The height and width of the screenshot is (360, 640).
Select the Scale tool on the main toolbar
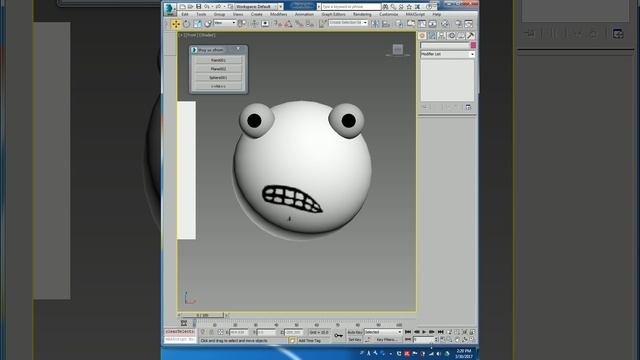(198, 24)
